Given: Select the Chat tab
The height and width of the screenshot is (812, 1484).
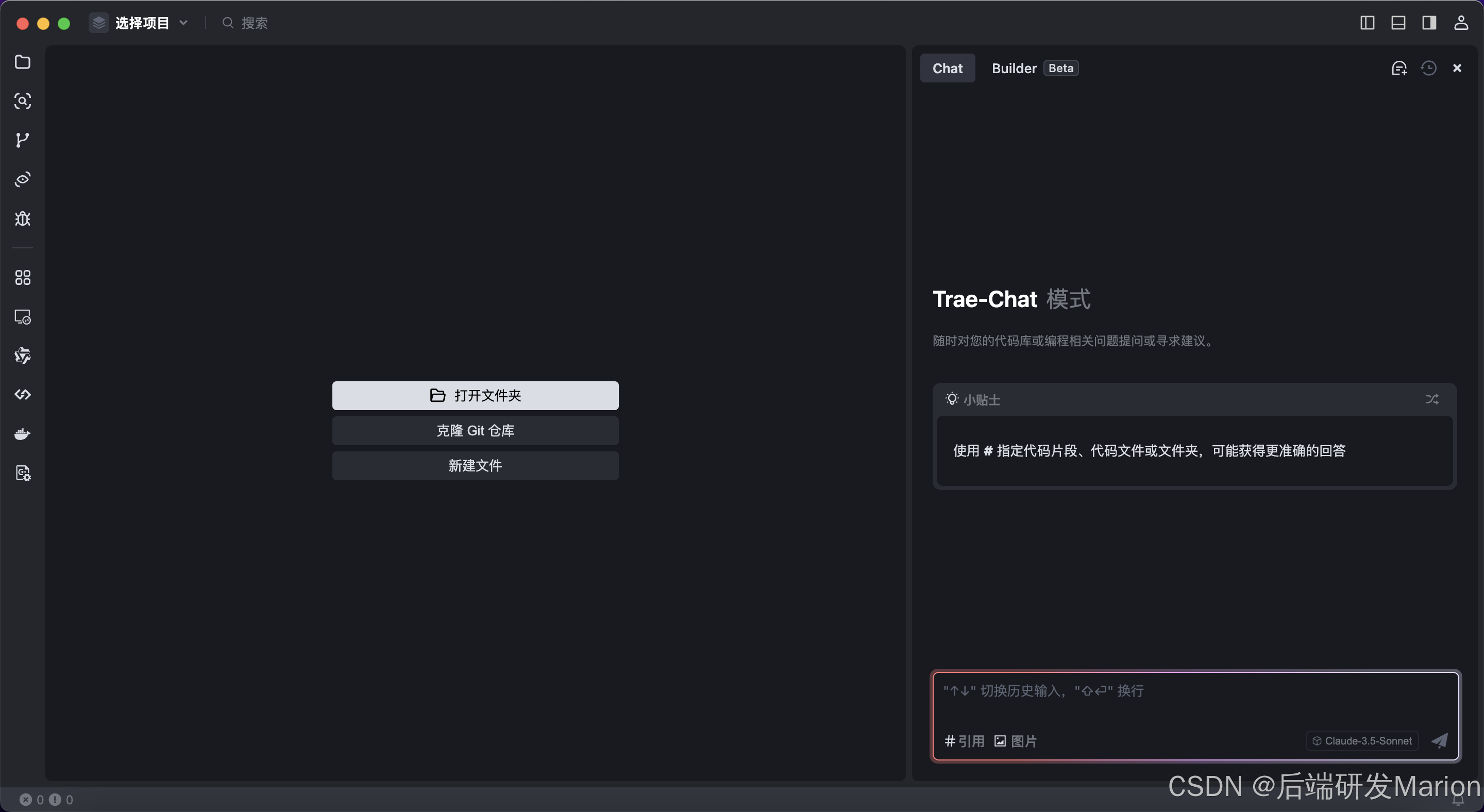Looking at the screenshot, I should point(947,68).
